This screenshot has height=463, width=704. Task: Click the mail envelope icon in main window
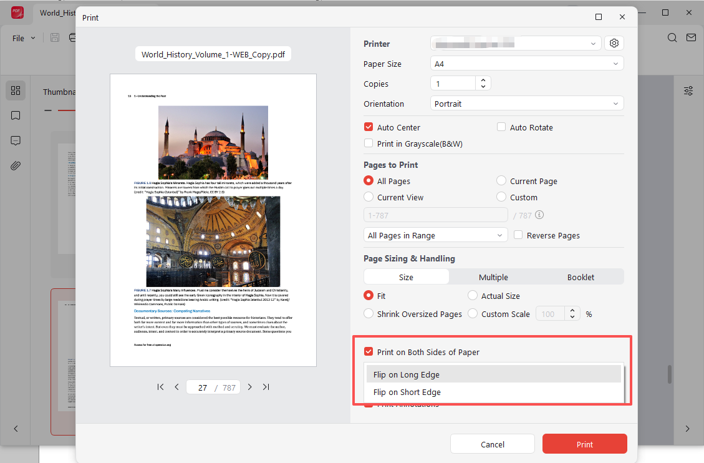pyautogui.click(x=691, y=37)
